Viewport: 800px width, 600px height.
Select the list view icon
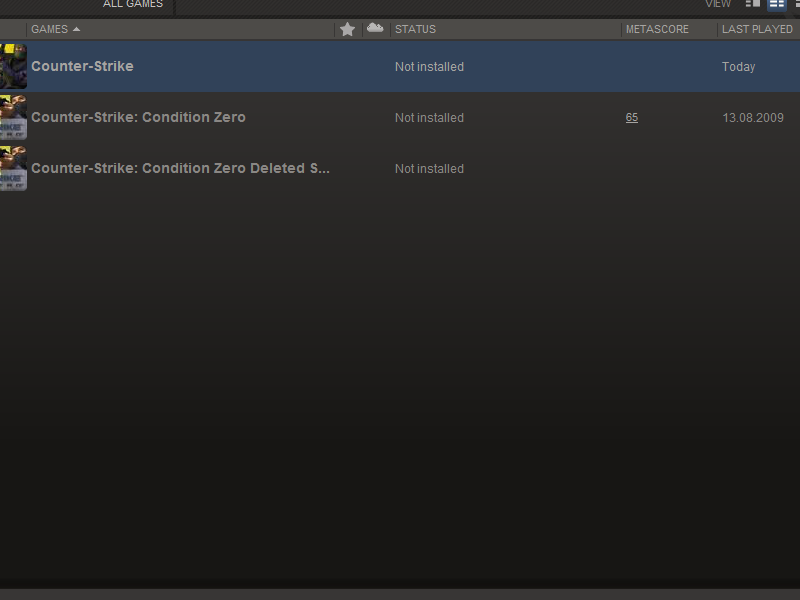click(x=777, y=4)
